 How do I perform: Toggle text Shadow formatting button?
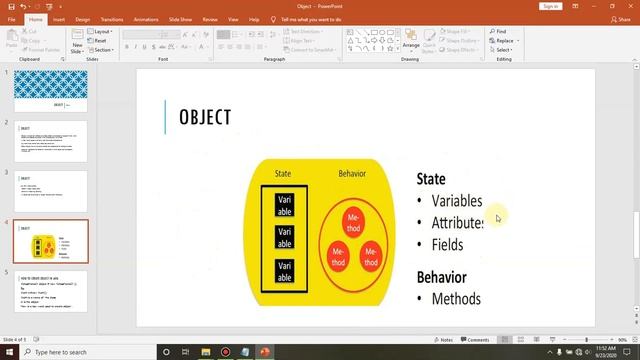click(153, 47)
